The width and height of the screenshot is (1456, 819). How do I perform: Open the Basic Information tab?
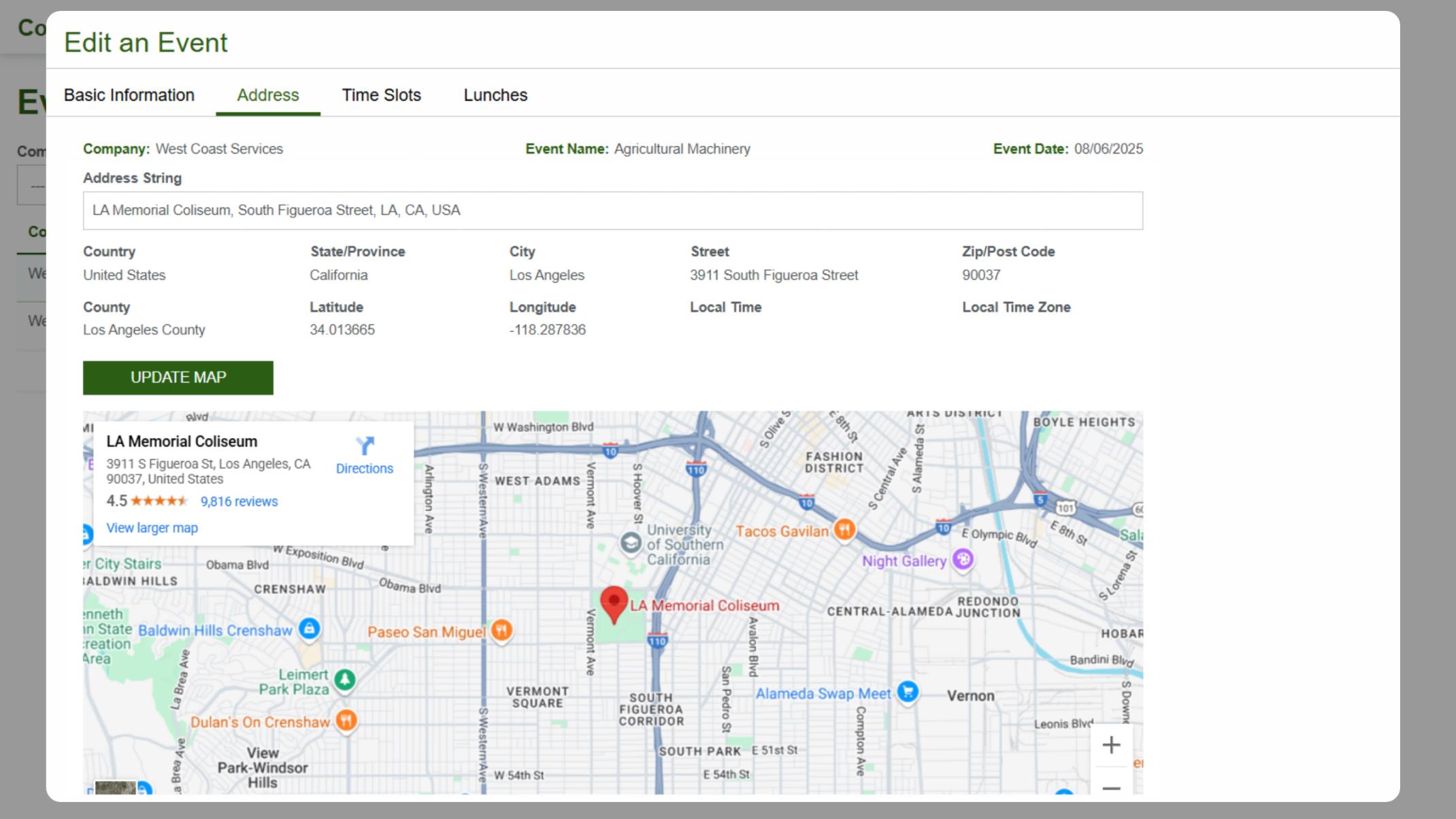(x=129, y=95)
